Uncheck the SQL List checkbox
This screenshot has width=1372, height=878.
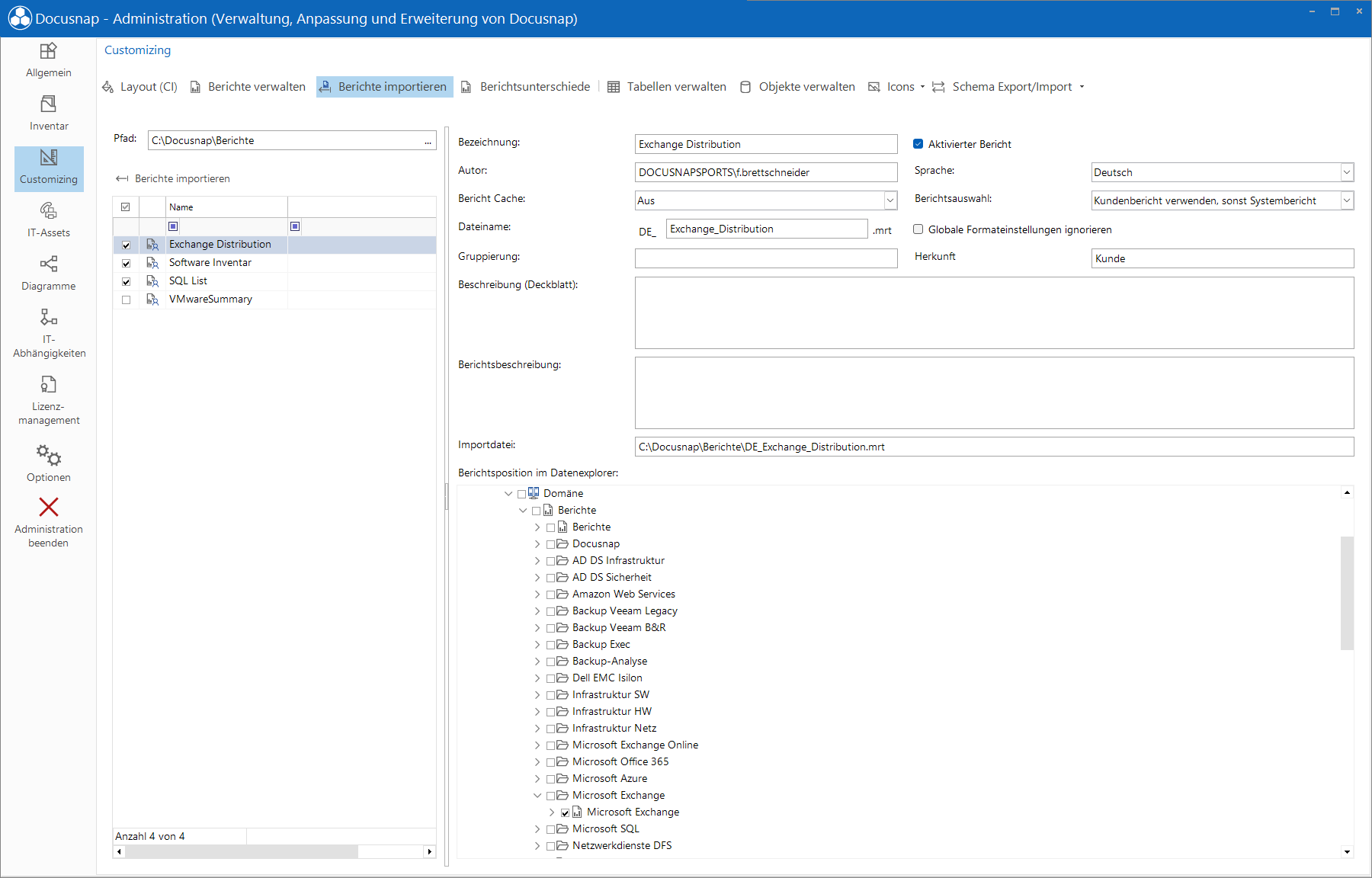[127, 282]
